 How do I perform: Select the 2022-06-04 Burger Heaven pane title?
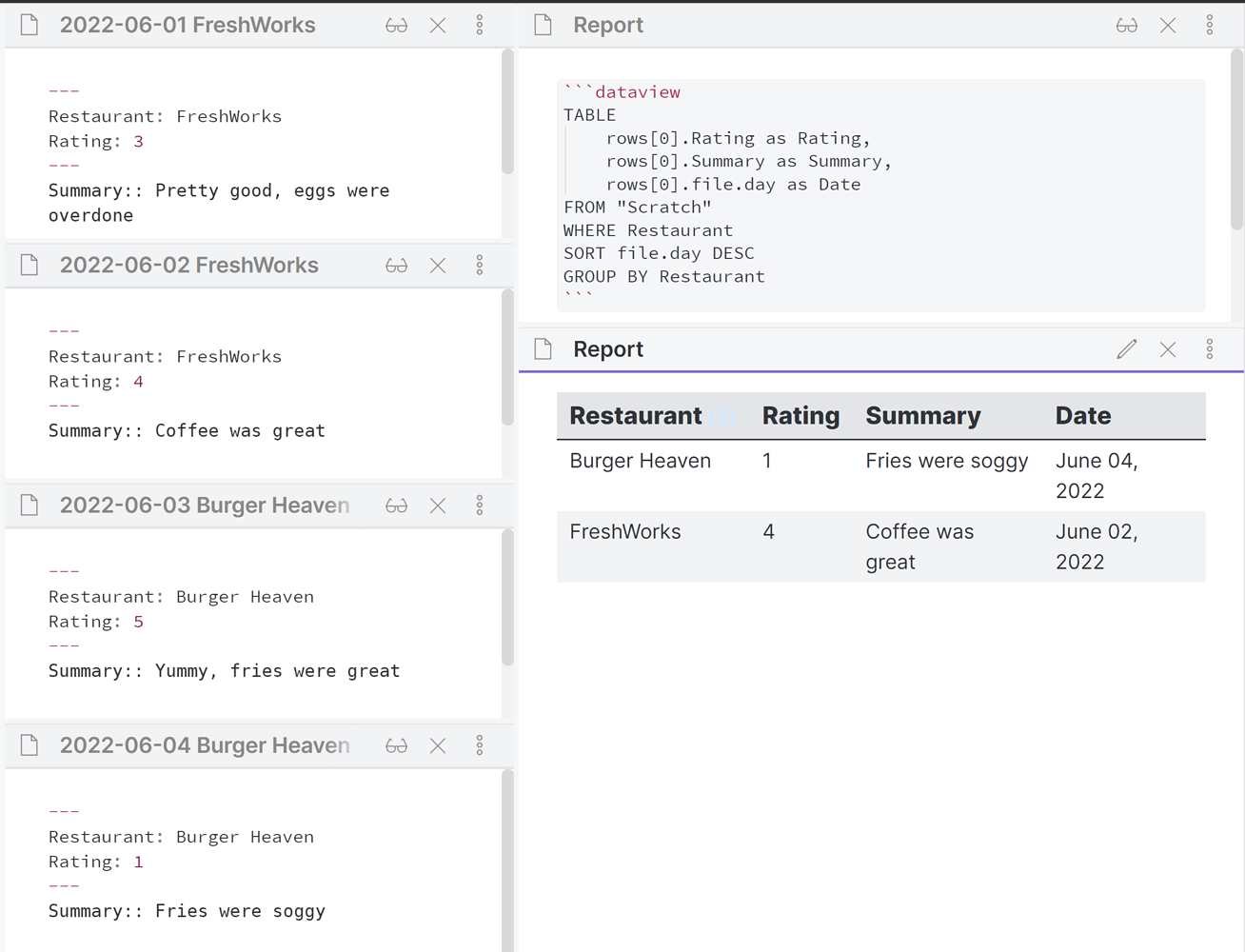205,745
